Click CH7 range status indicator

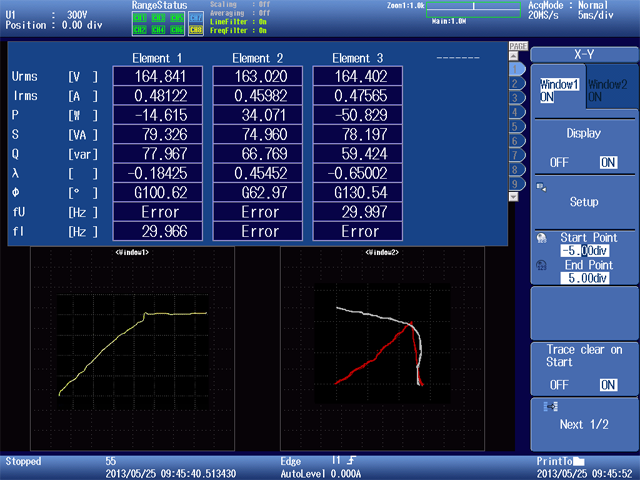click(x=196, y=18)
